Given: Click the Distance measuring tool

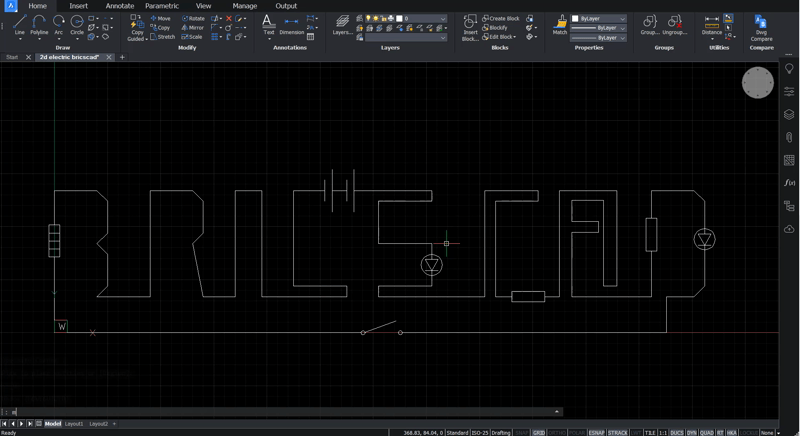Looking at the screenshot, I should 712,24.
